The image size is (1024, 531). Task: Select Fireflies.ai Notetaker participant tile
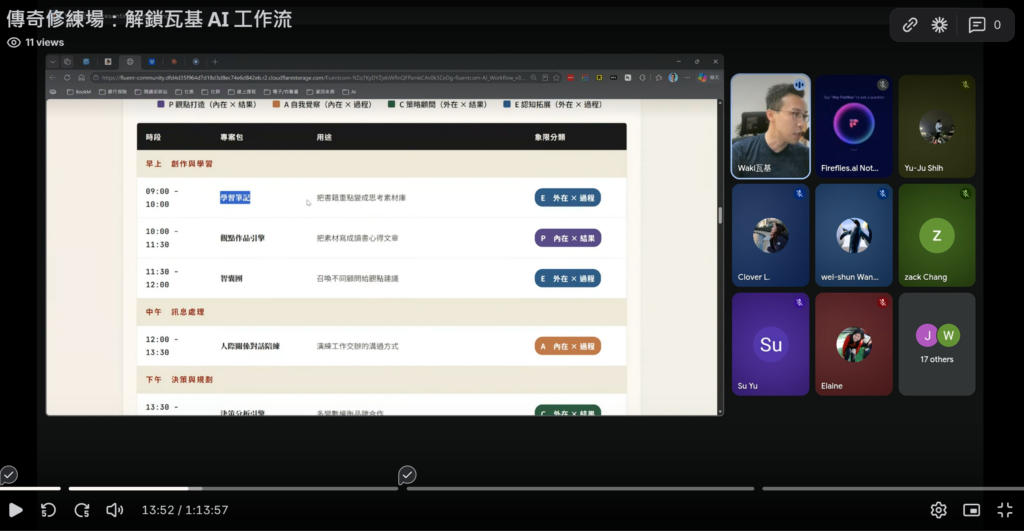[x=854, y=125]
